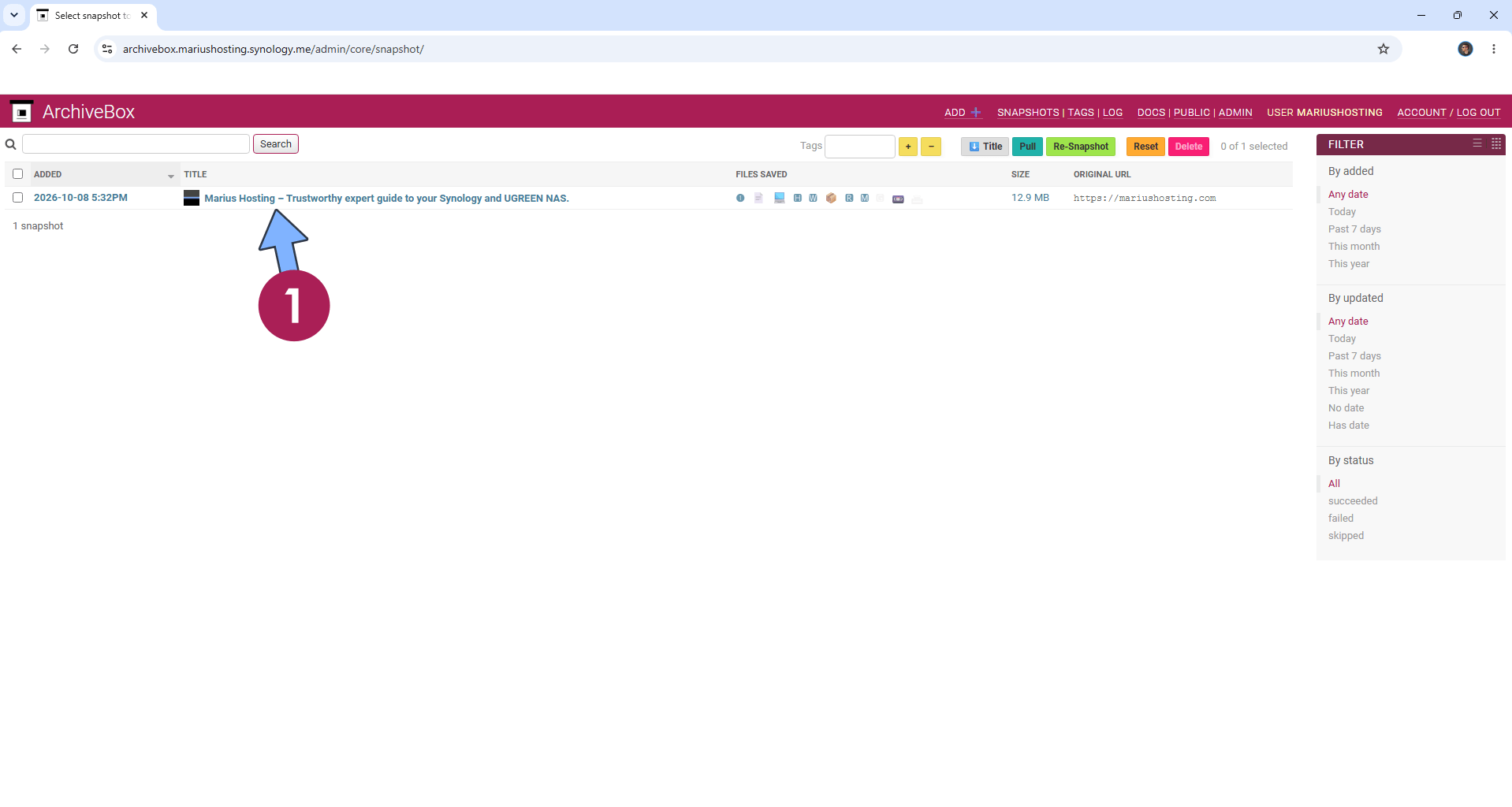Filter added date by Past 7 days

pos(1354,229)
